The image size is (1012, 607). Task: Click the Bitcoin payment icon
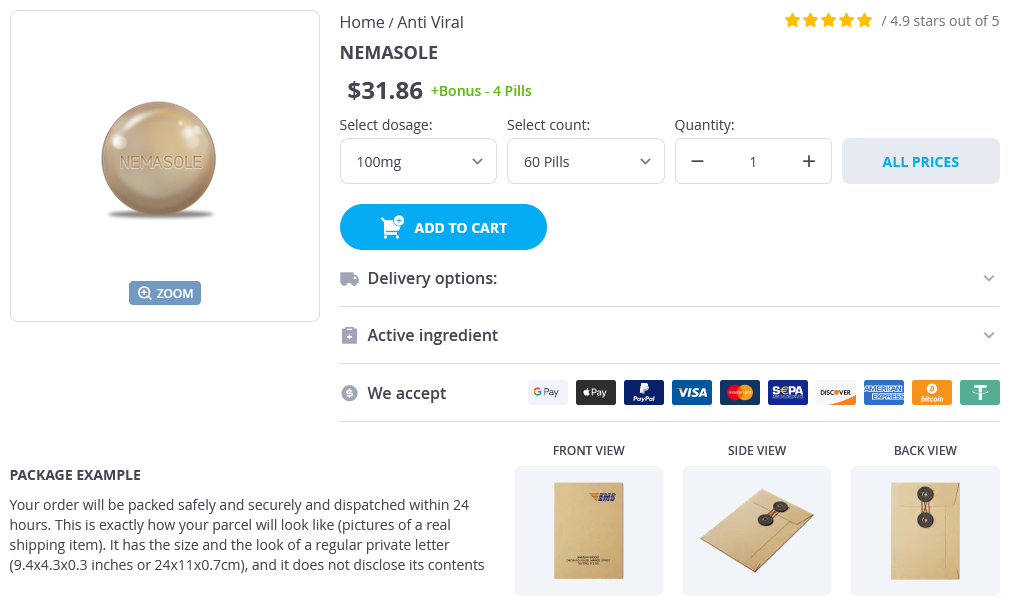[x=932, y=393]
